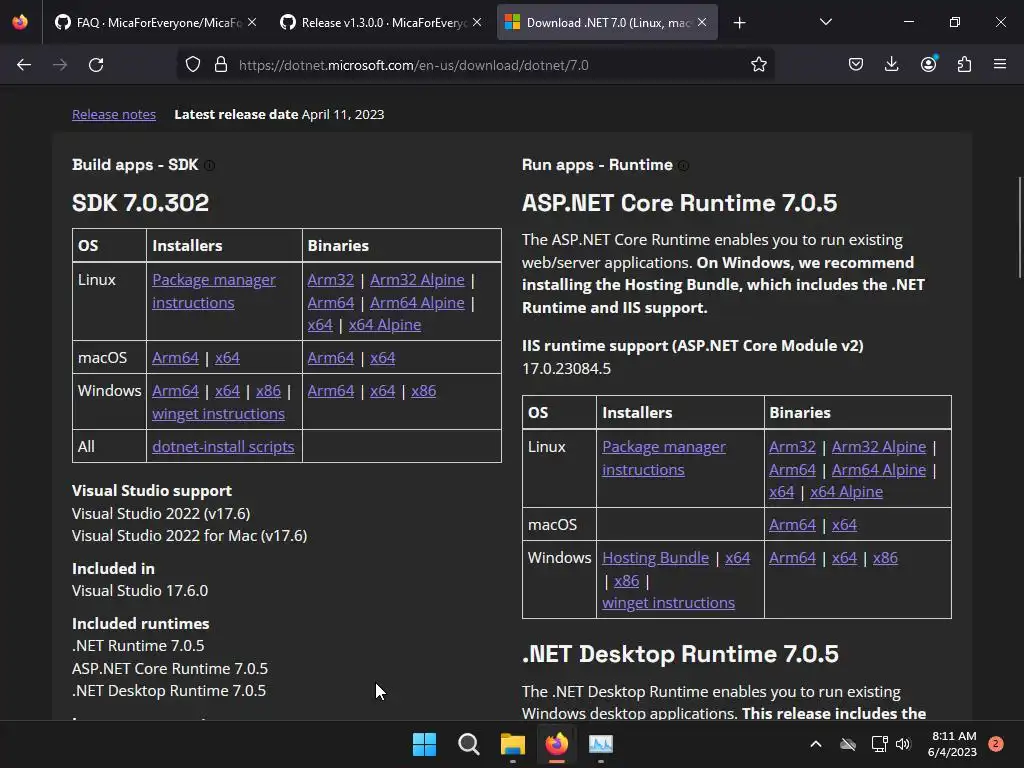Screen dimensions: 1024x768
Task: Open ASP.NET Runtime Linux Package manager instructions
Action: (664, 458)
